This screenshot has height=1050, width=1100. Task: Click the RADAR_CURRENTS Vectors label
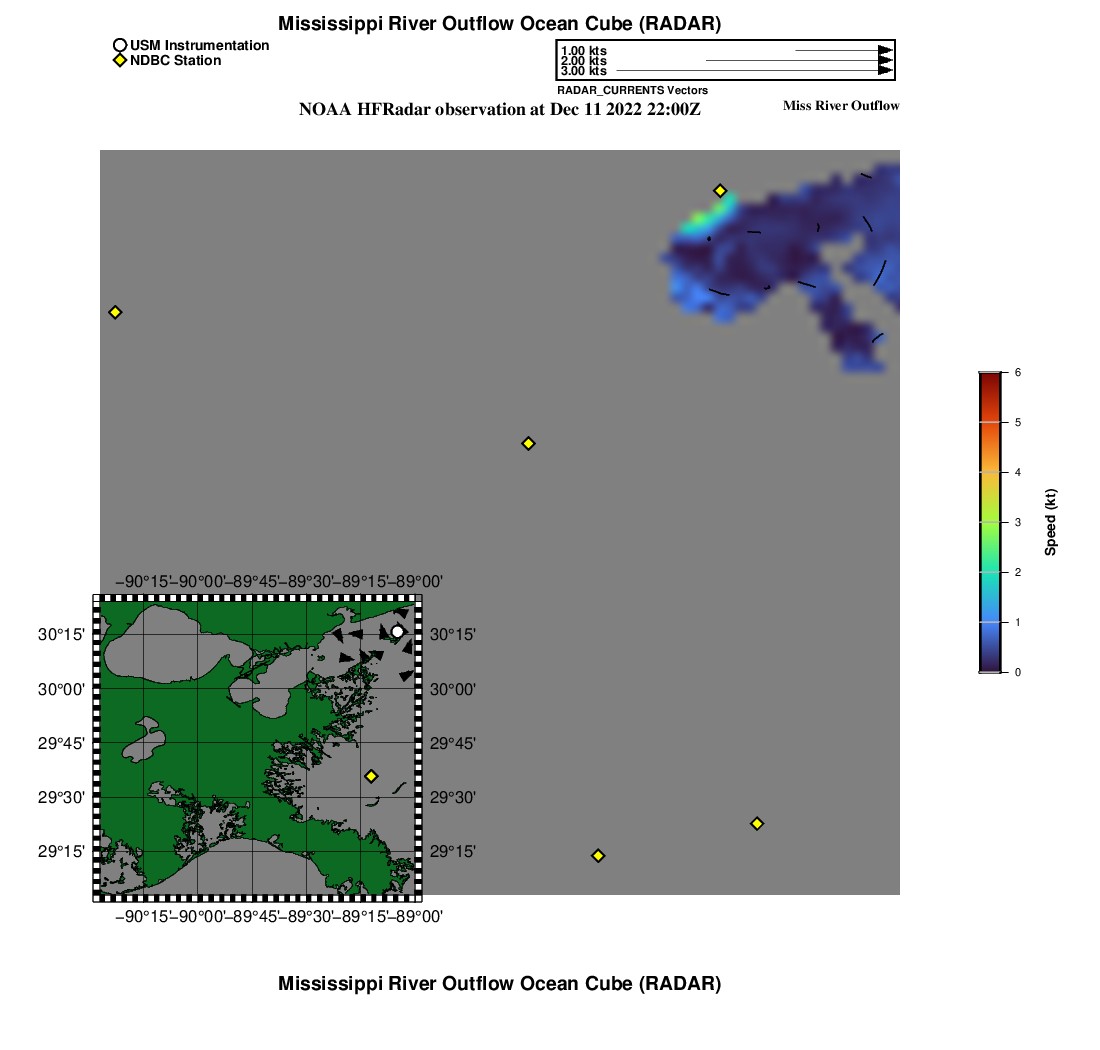pyautogui.click(x=632, y=90)
